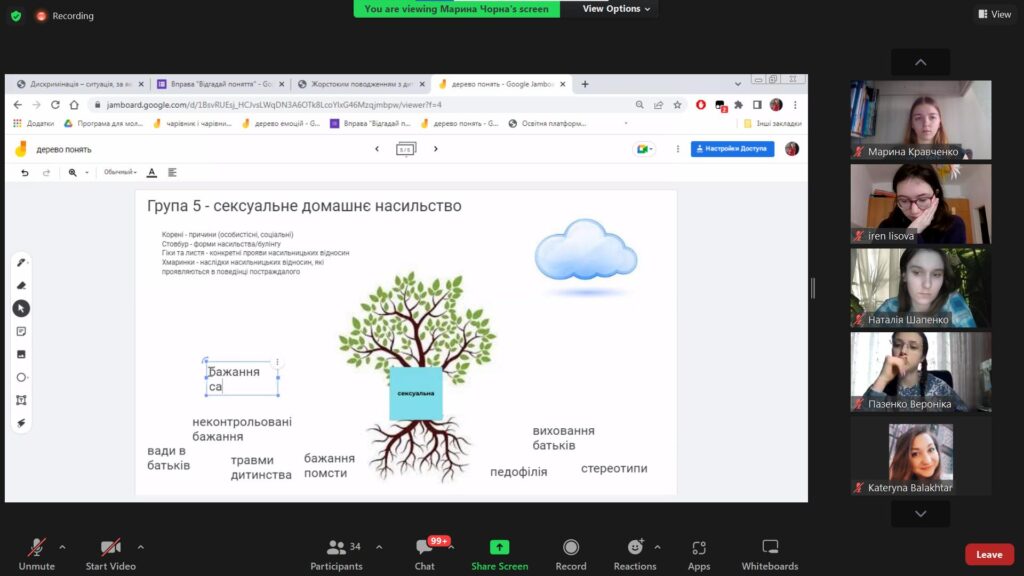Open Whiteboards in Zoom
Image resolution: width=1024 pixels, height=576 pixels.
770,554
